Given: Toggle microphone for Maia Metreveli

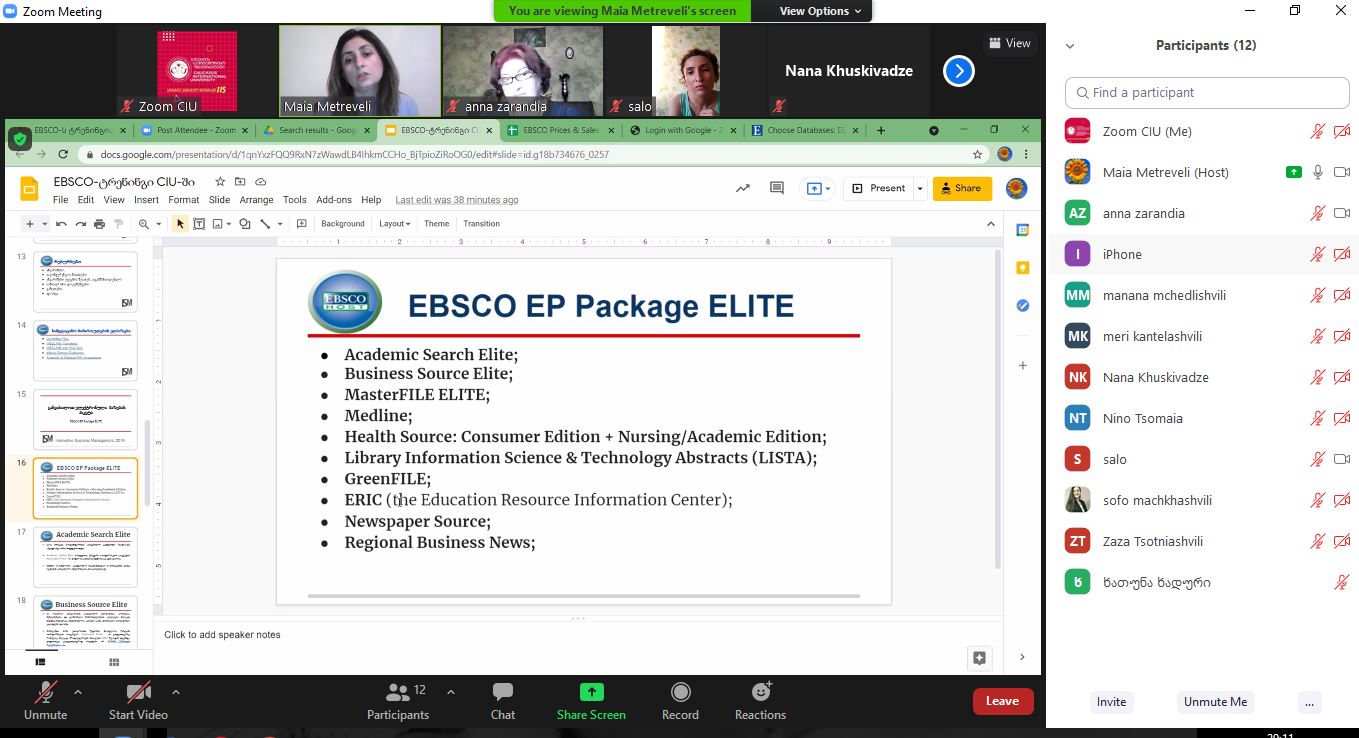Looking at the screenshot, I should coord(1318,172).
